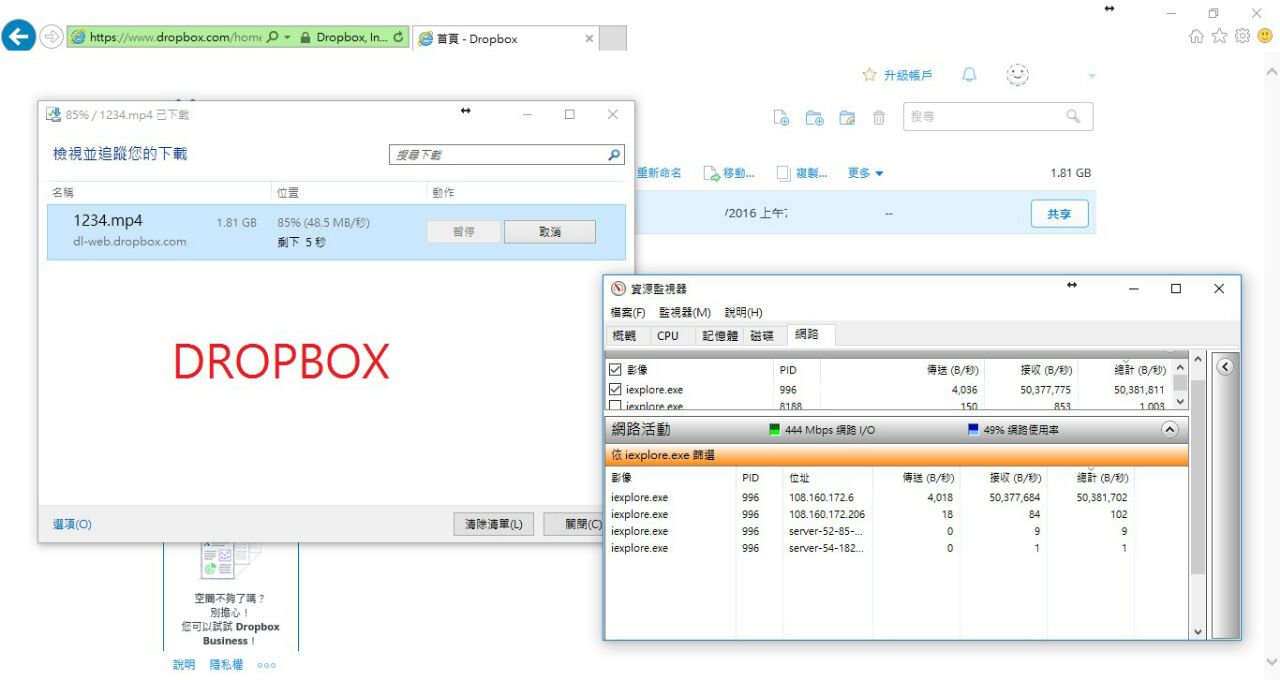Switch to the 概觀 tab

(625, 336)
